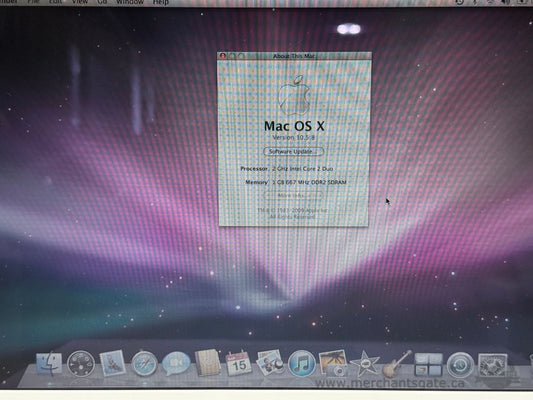Screen dimensions: 533x400
Task: Click the 667 MHz DDR2 SDRAM text
Action: (x=316, y=182)
